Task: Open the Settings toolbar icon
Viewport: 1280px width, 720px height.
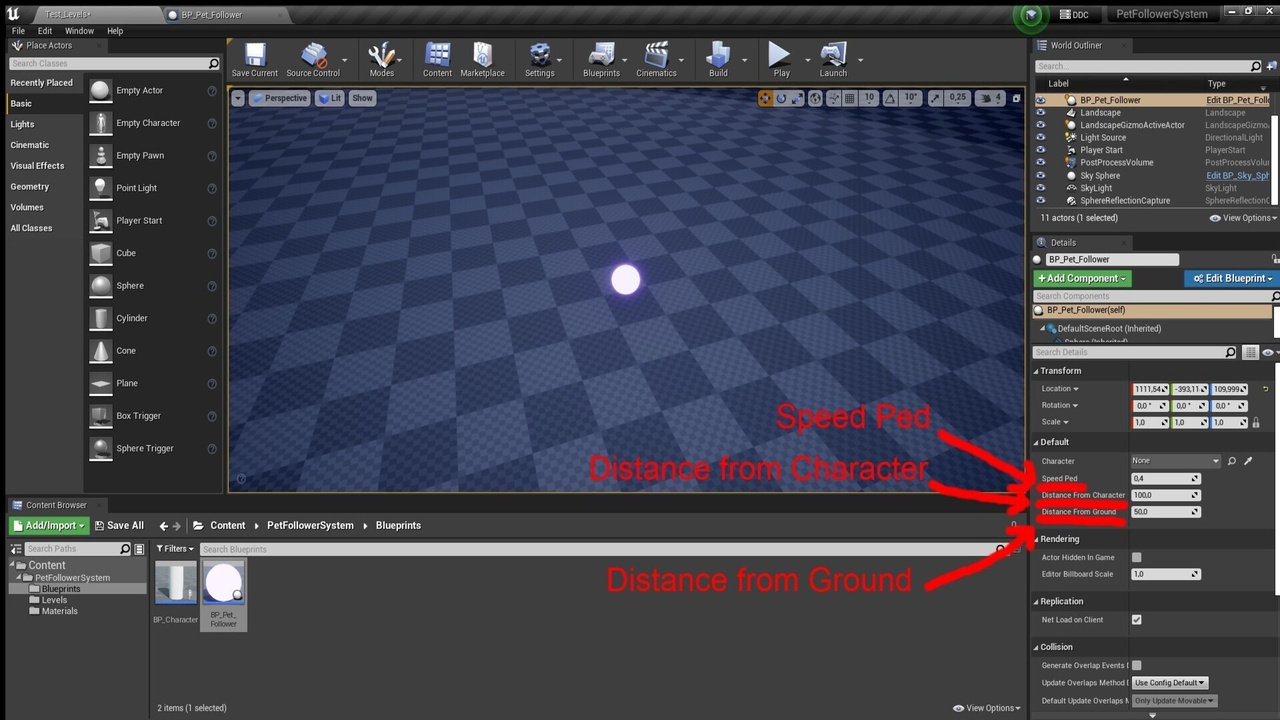Action: coord(539,60)
